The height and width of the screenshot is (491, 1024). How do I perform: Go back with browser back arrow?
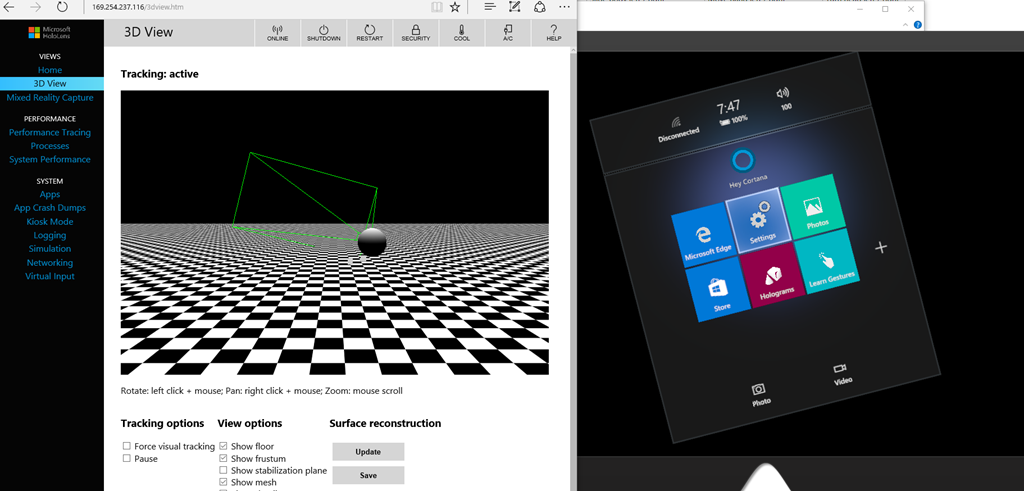9,7
